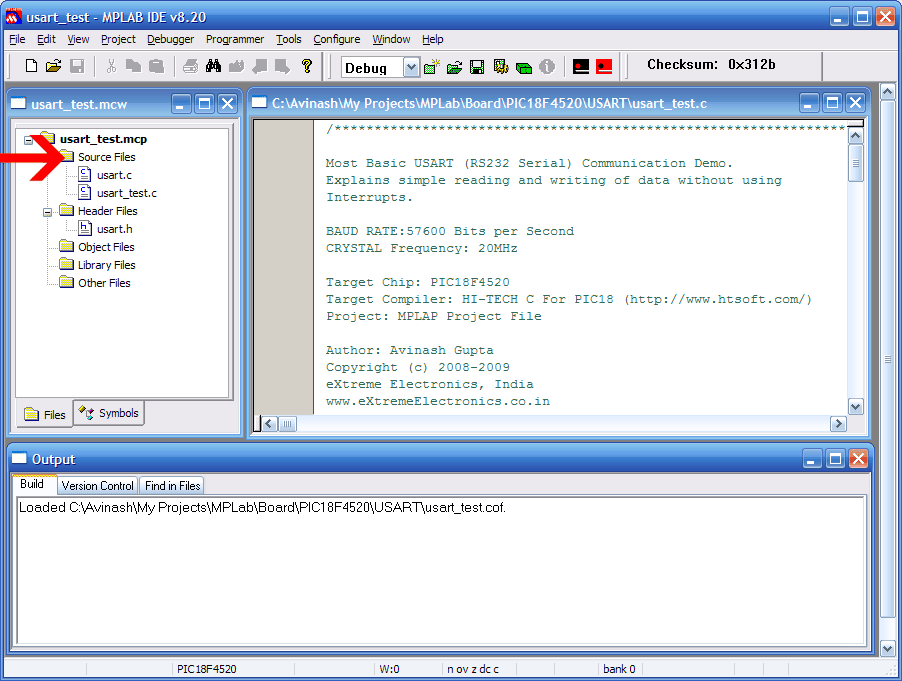Click the Save Workspace icon
The width and height of the screenshot is (902, 681).
click(x=477, y=67)
